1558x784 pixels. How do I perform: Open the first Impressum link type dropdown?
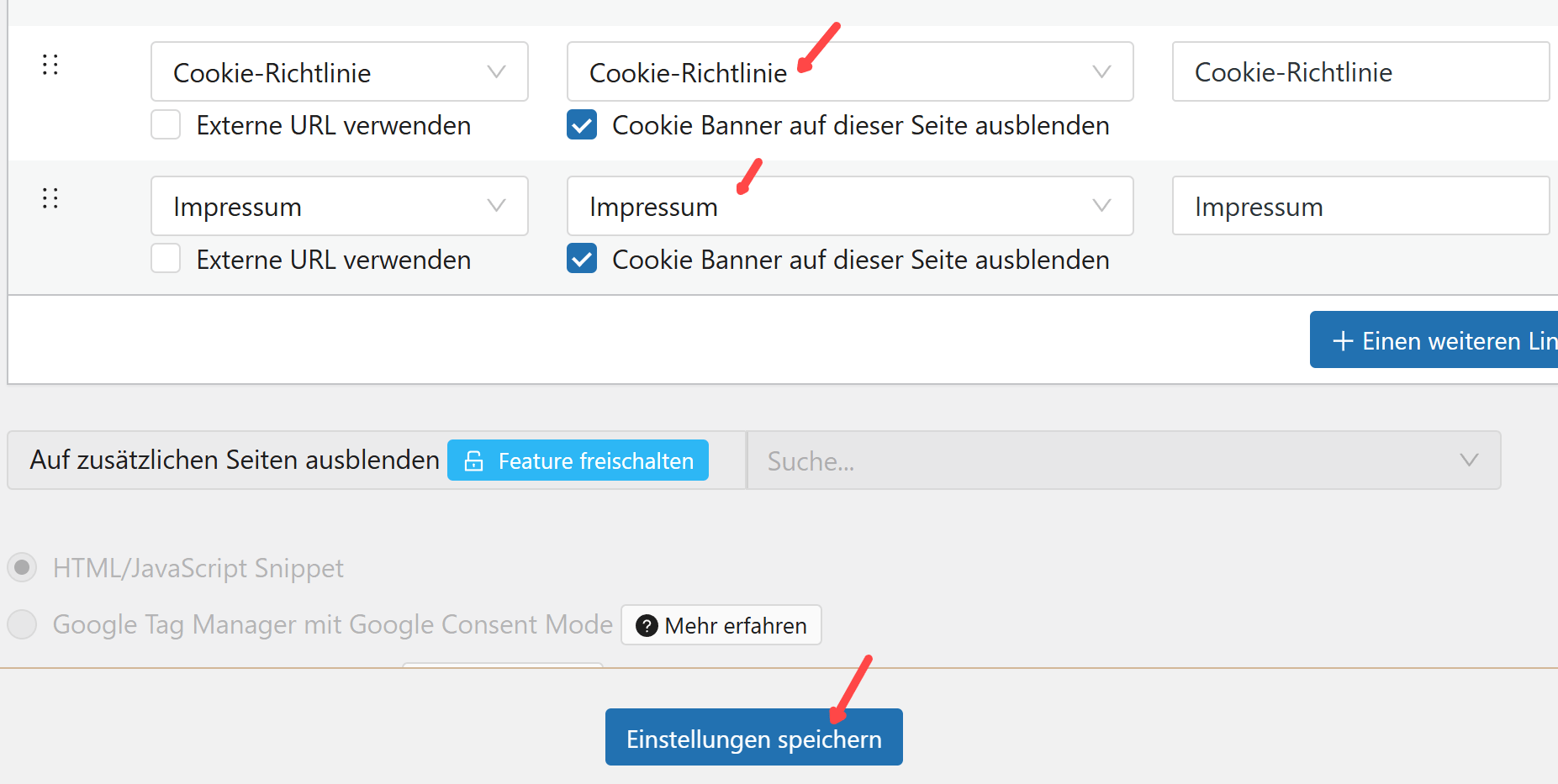click(339, 206)
